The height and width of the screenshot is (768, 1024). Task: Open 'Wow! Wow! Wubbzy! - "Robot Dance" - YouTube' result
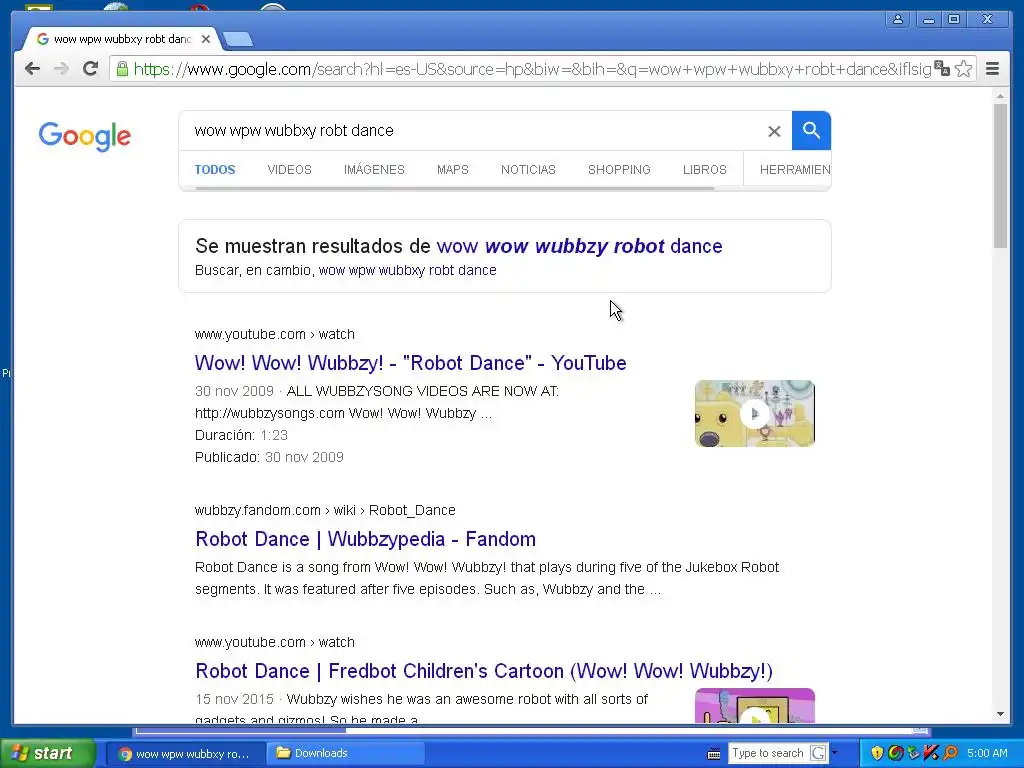(410, 363)
